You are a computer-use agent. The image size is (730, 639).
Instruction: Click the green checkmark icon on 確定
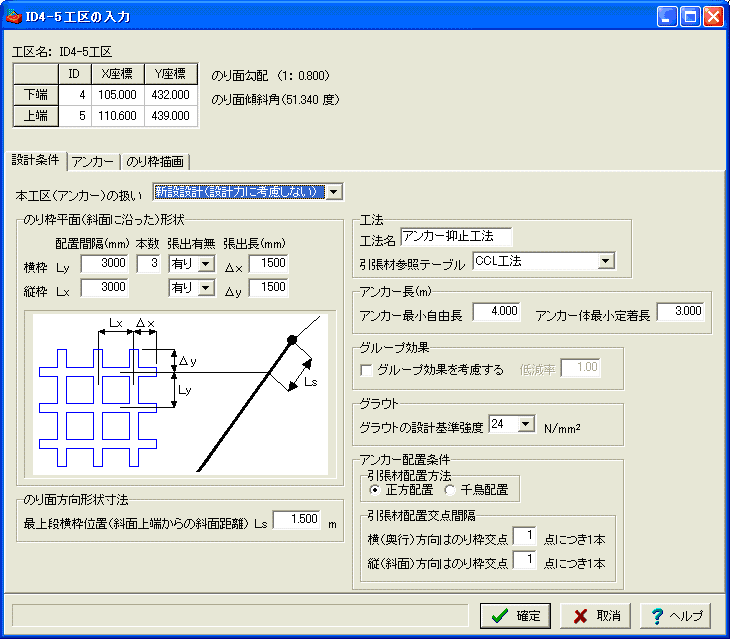(x=500, y=616)
